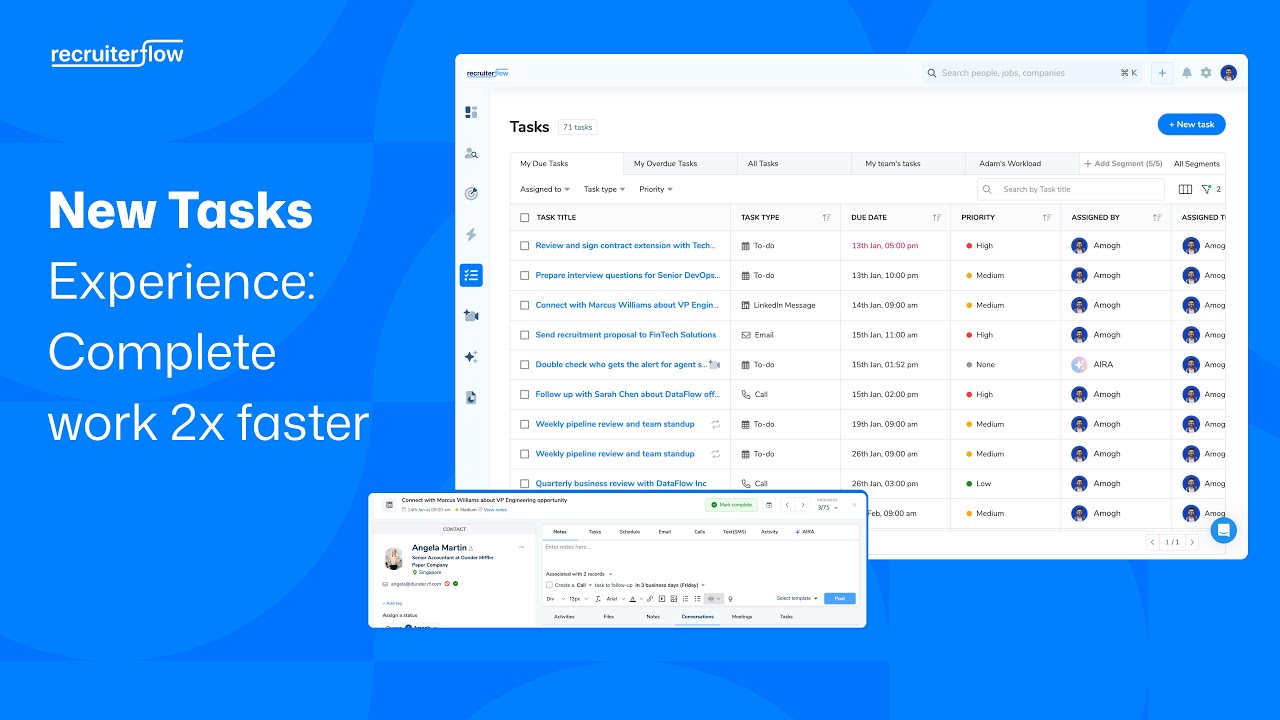The image size is (1280, 720).
Task: Open 'Weekly pipeline review' task due 19th Jan
Action: [x=615, y=424]
